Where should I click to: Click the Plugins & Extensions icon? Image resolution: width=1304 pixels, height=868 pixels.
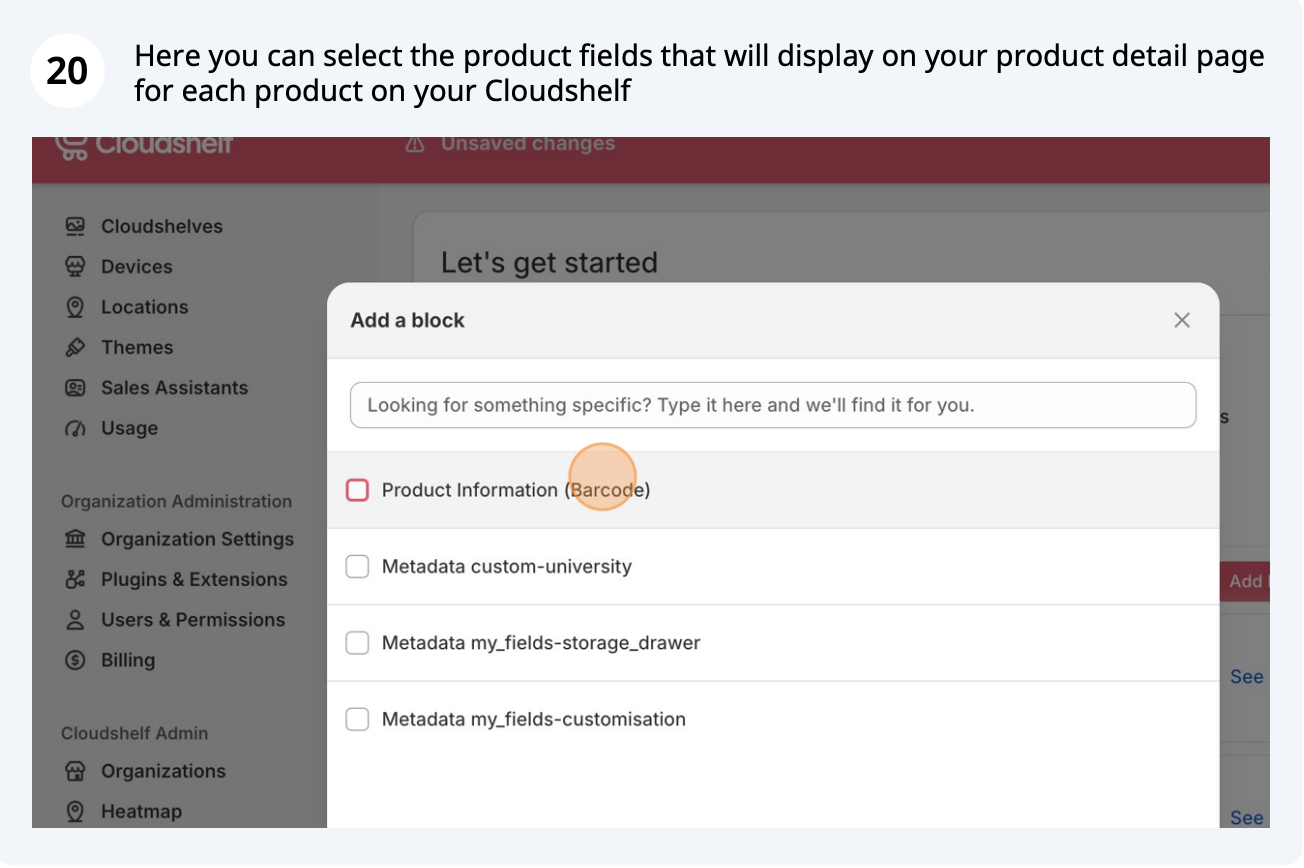click(75, 579)
